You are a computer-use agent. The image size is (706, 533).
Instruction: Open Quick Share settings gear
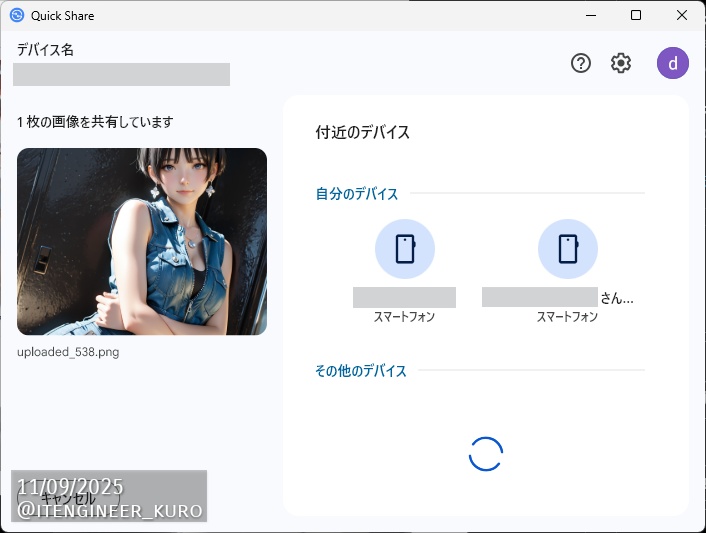[621, 63]
